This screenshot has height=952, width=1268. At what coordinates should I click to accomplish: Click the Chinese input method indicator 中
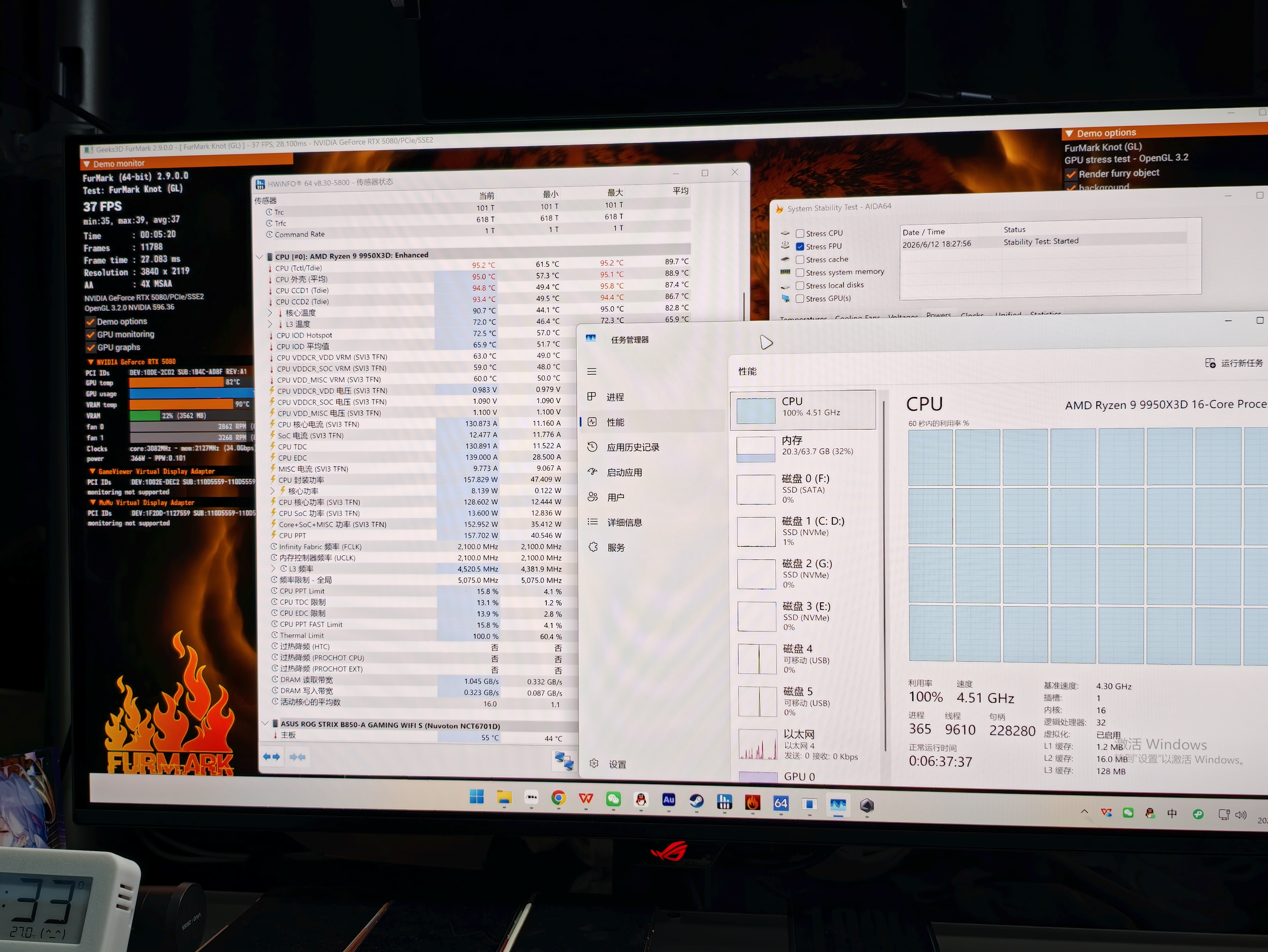(x=1172, y=813)
